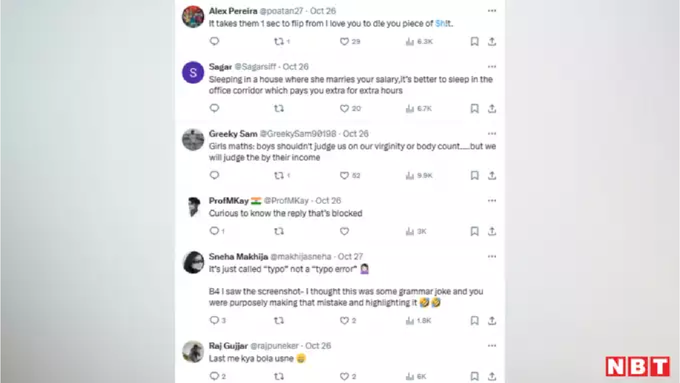Share Sneha Makhija's tweet
The width and height of the screenshot is (680, 383).
click(x=492, y=321)
